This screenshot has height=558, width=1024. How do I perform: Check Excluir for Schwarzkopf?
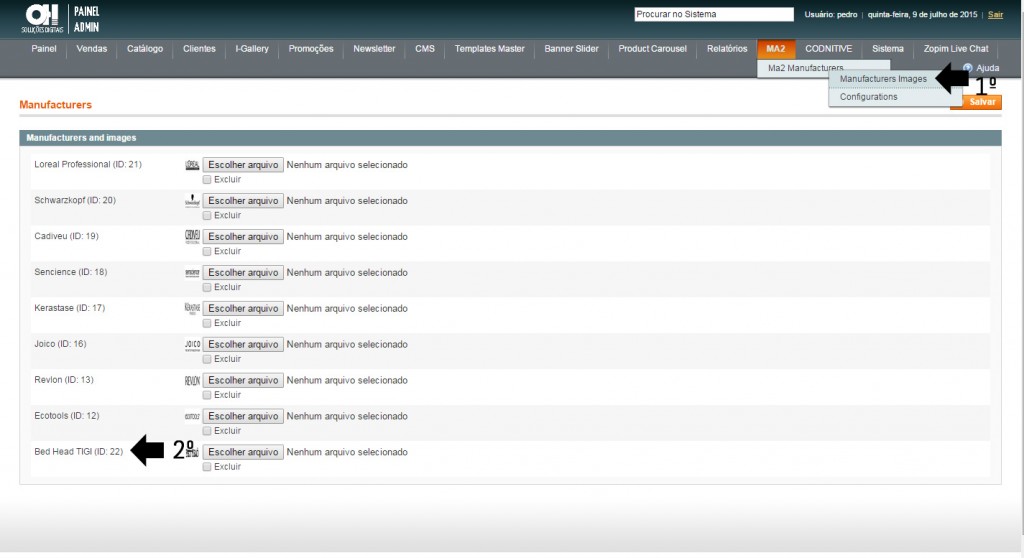pyautogui.click(x=207, y=216)
